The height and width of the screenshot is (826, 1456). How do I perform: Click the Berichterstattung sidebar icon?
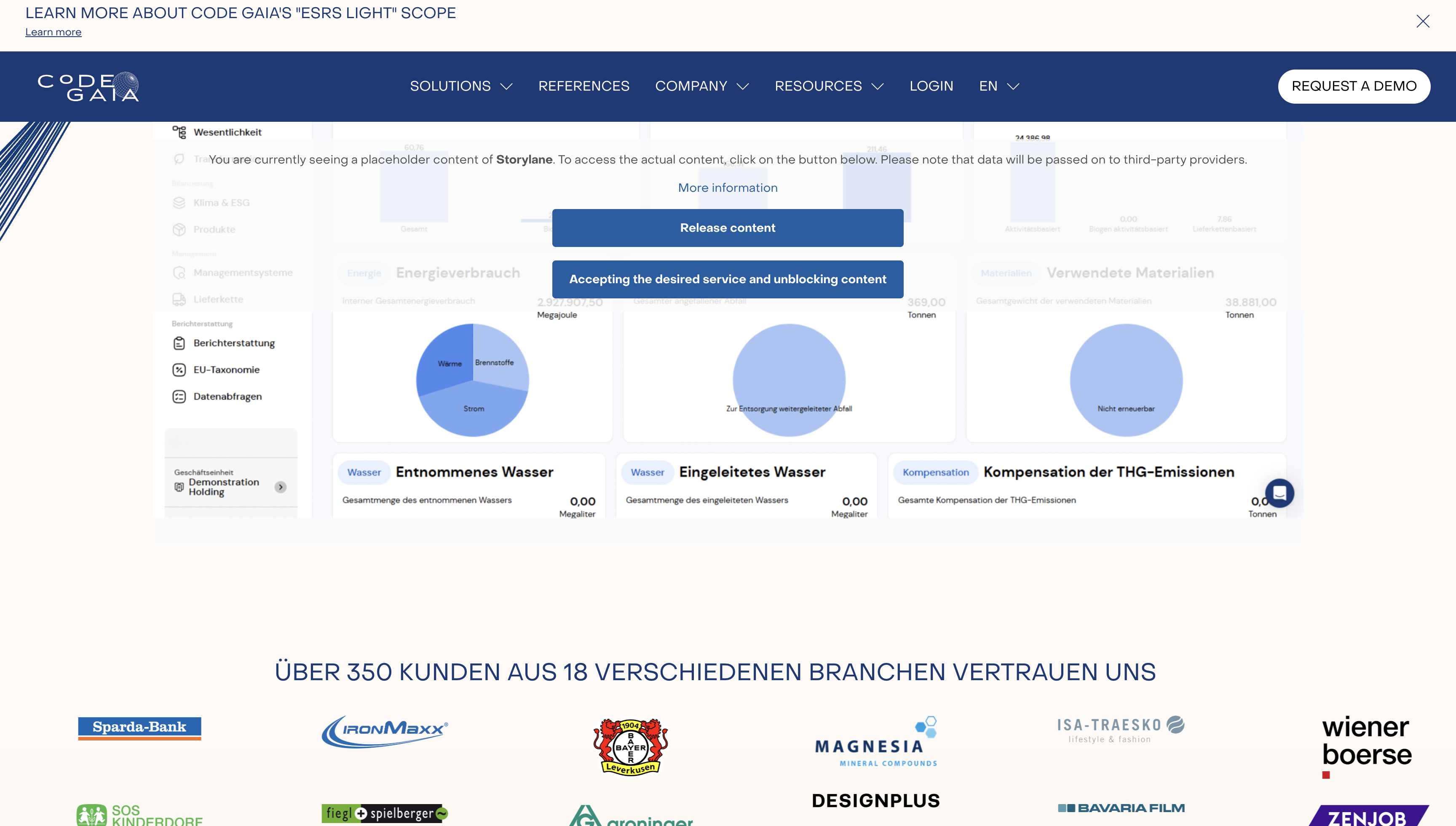(179, 343)
